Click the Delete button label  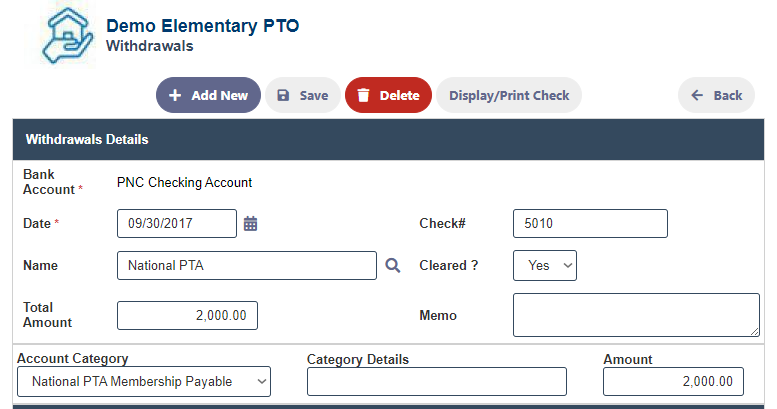coord(399,95)
